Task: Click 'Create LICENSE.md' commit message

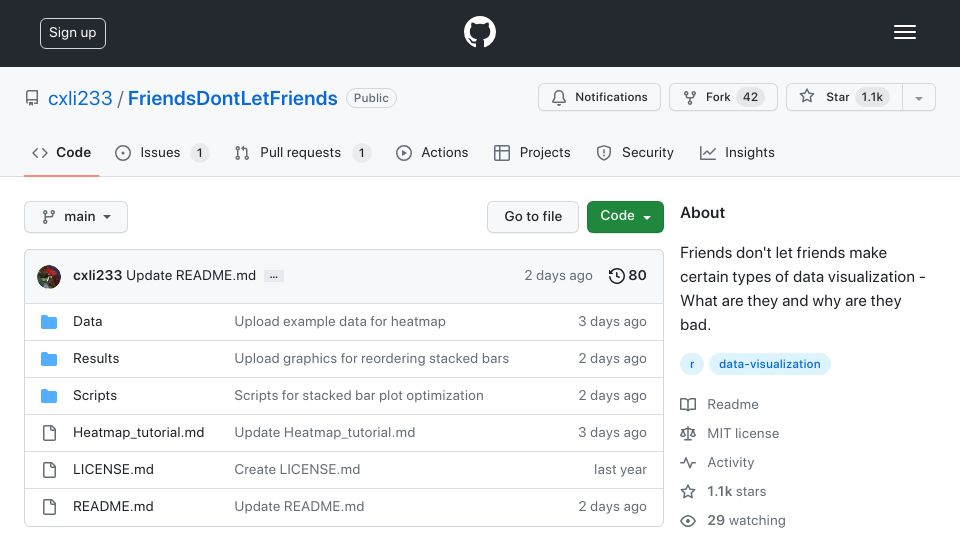Action: pos(297,470)
